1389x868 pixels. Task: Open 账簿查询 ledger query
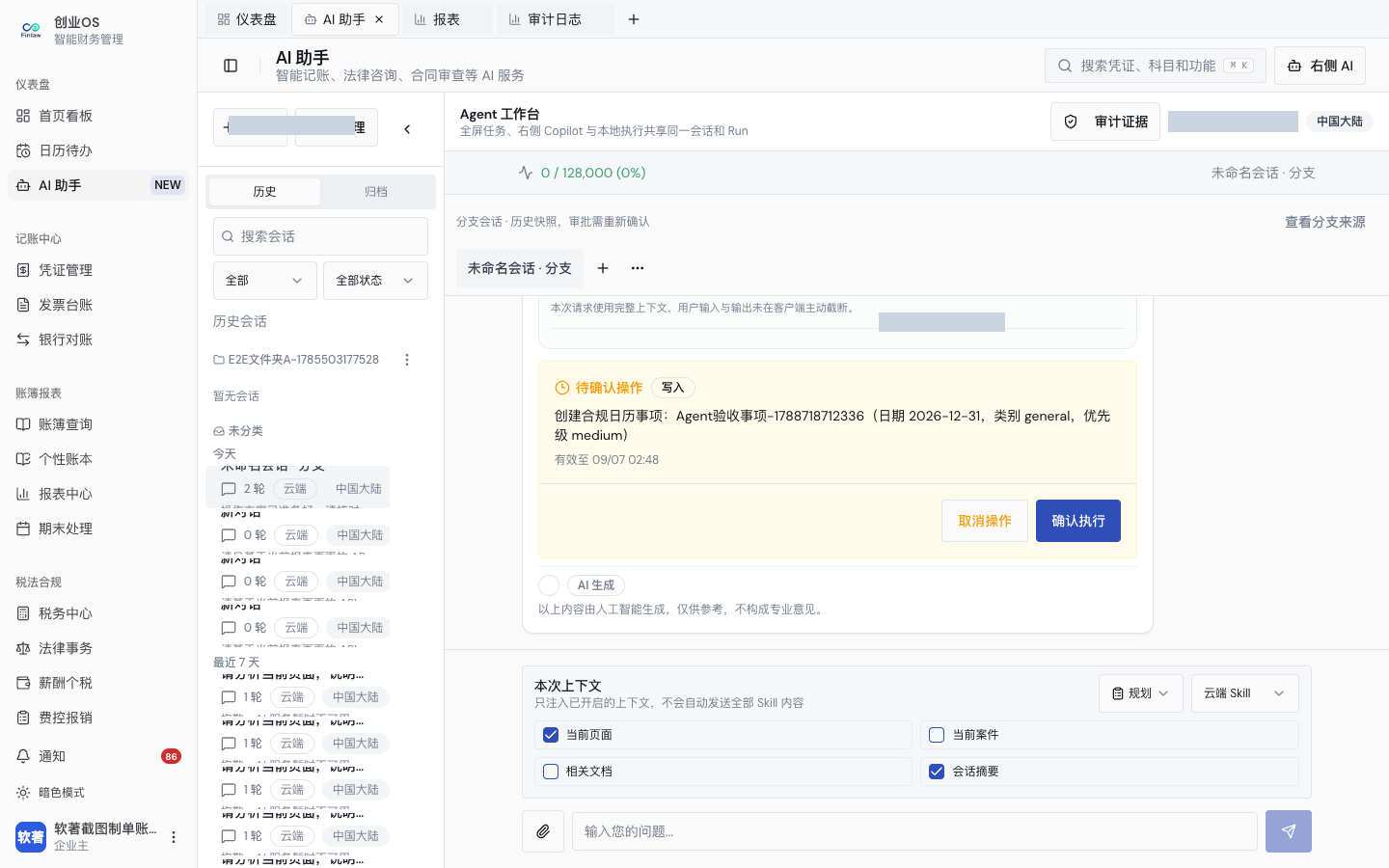[x=97, y=424]
